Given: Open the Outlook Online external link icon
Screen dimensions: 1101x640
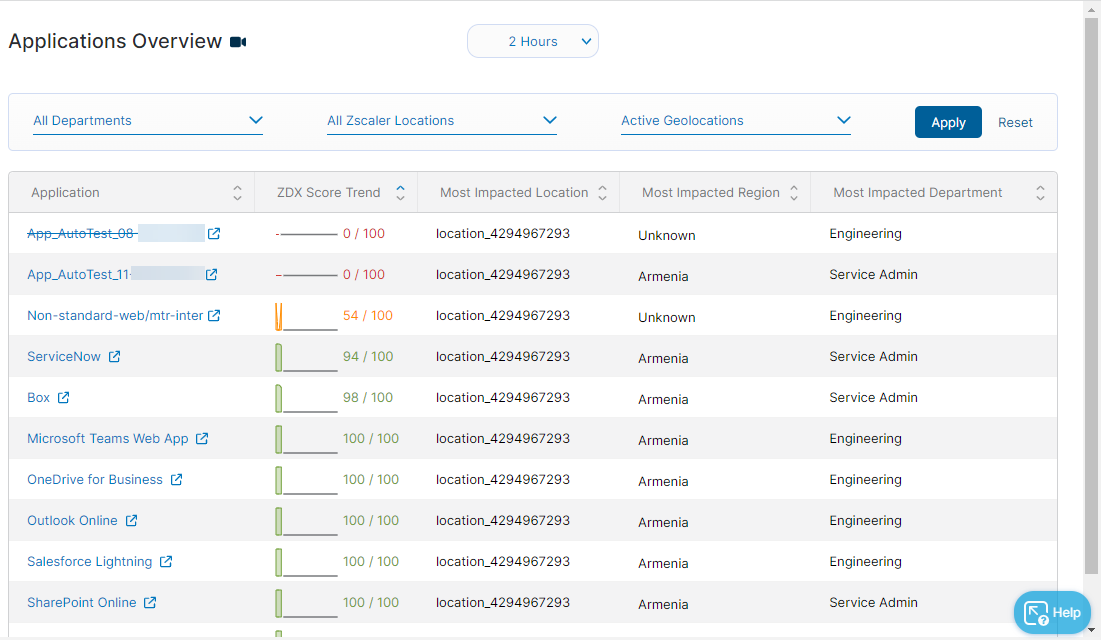Looking at the screenshot, I should 131,521.
